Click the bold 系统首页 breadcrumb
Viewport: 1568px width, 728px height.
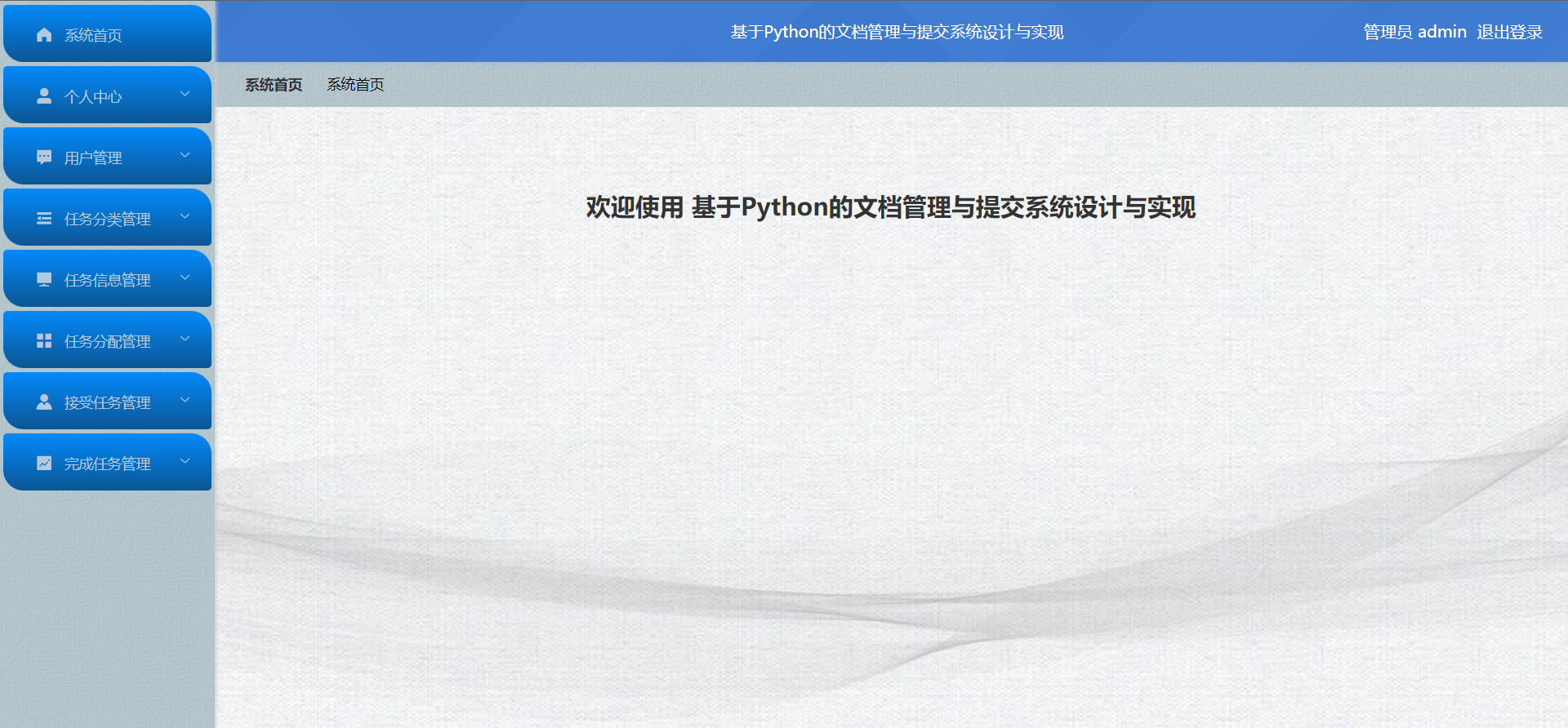(274, 85)
